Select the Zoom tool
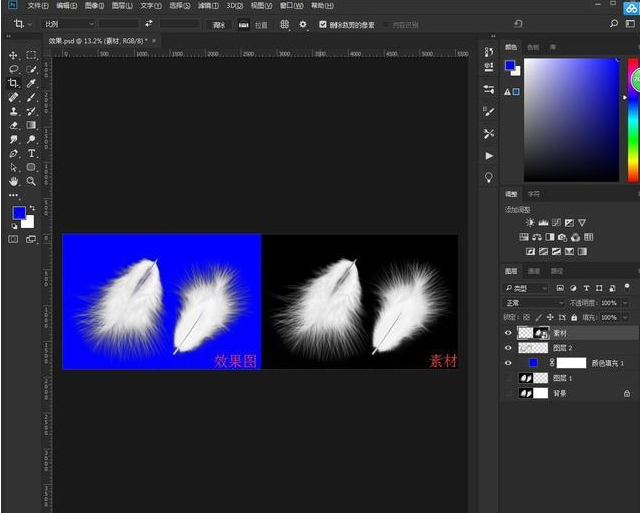The image size is (640, 513). (x=32, y=182)
